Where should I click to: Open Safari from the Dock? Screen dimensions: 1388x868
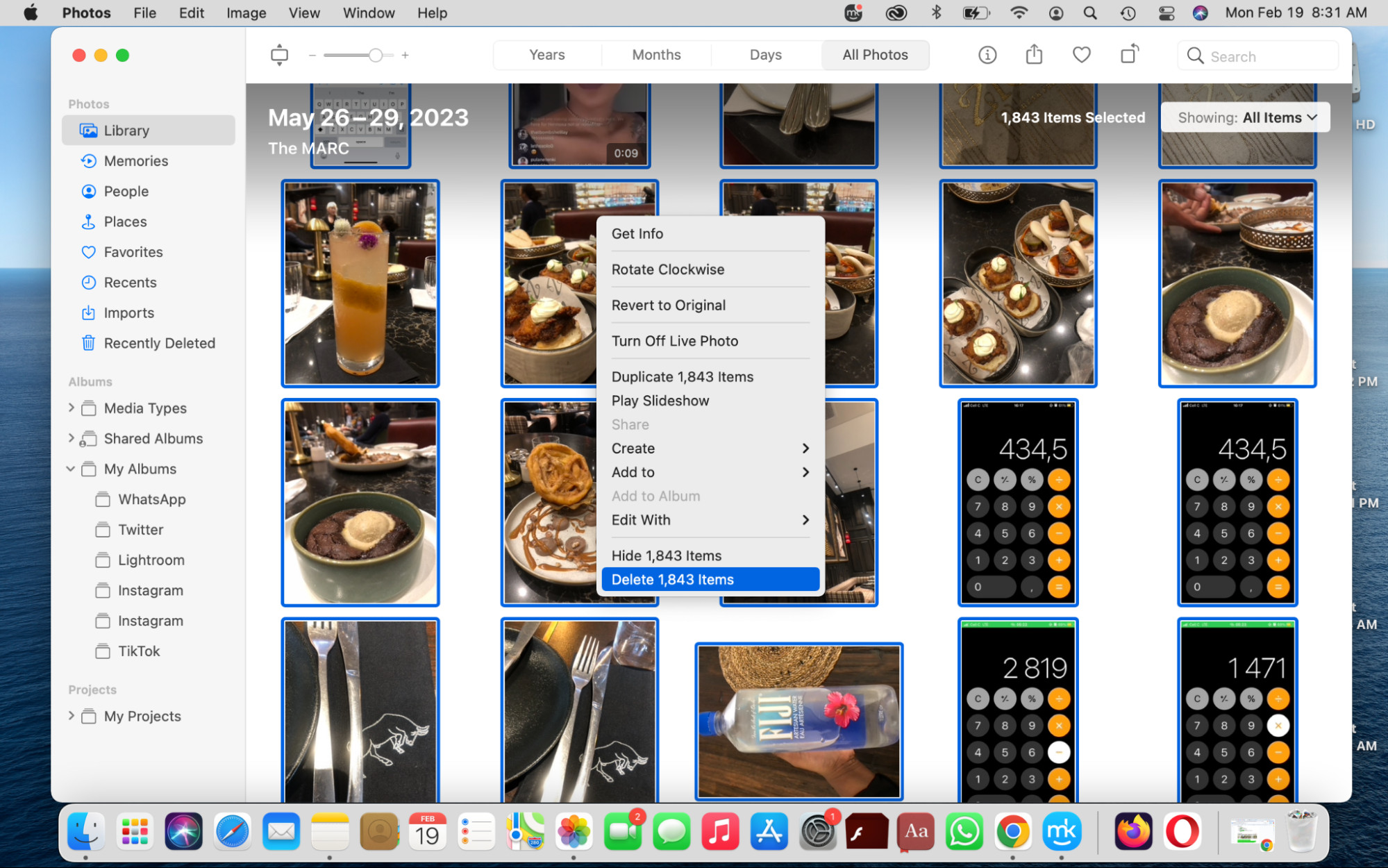point(232,831)
